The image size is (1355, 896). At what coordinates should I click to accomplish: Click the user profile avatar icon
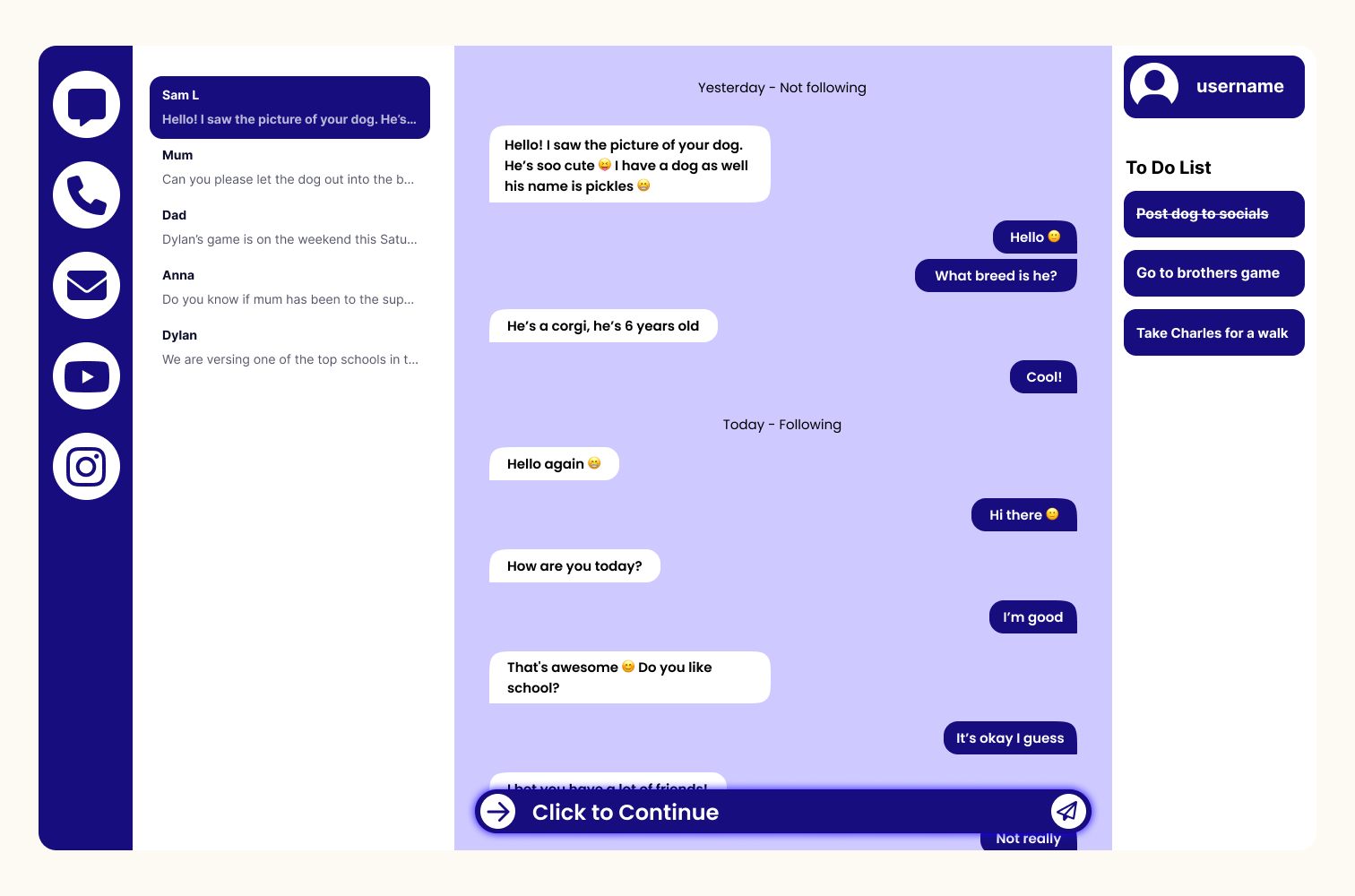click(1154, 87)
